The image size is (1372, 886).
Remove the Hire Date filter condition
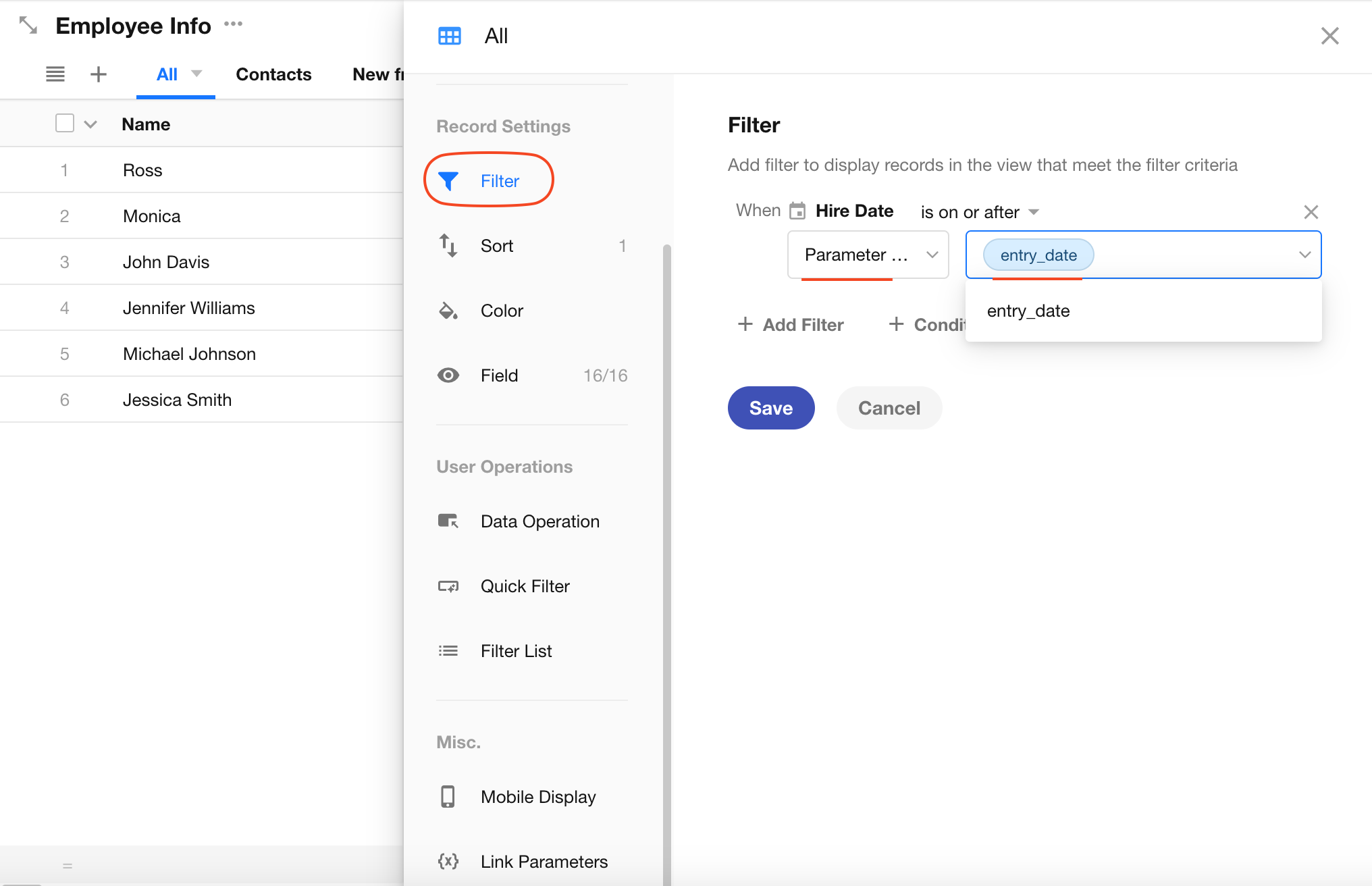(1311, 212)
